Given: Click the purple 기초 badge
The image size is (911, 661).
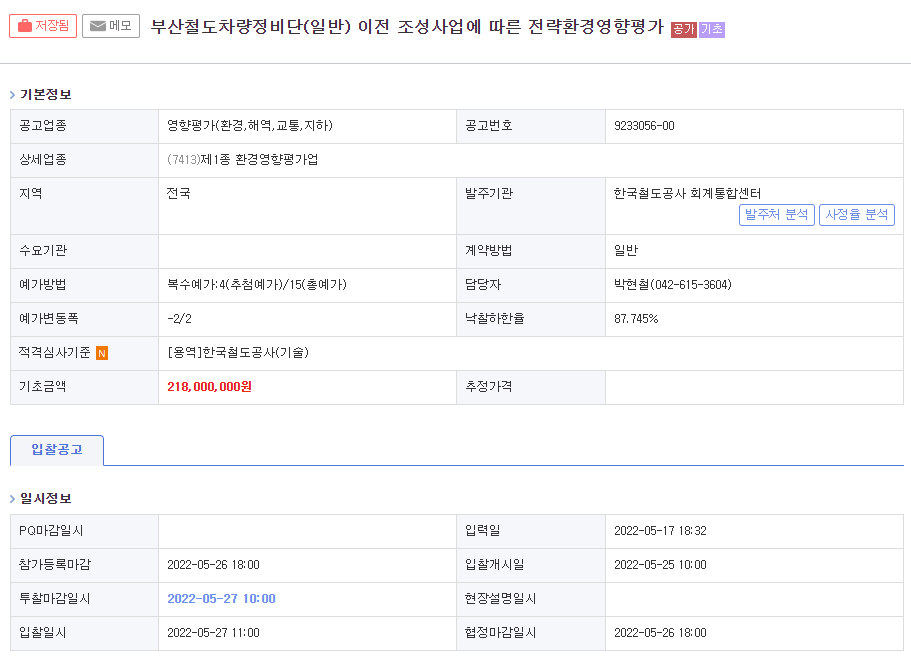Looking at the screenshot, I should [x=712, y=30].
